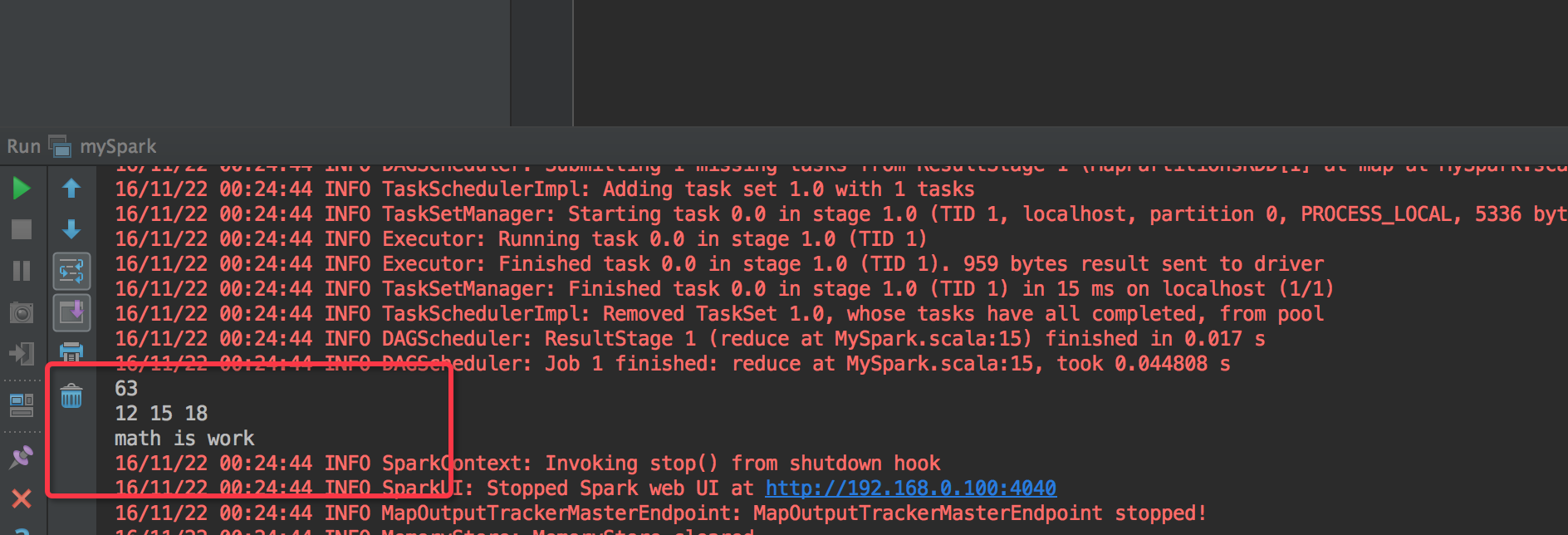The height and width of the screenshot is (535, 1568).
Task: Clear all console output with trash icon
Action: [72, 396]
